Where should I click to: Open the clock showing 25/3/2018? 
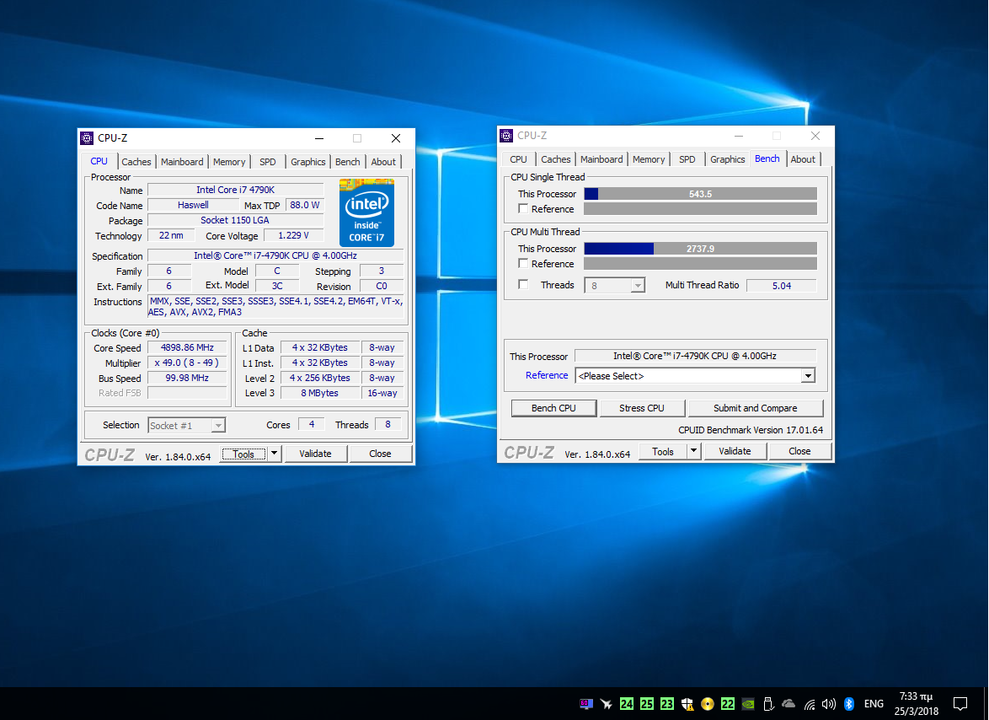click(x=916, y=704)
